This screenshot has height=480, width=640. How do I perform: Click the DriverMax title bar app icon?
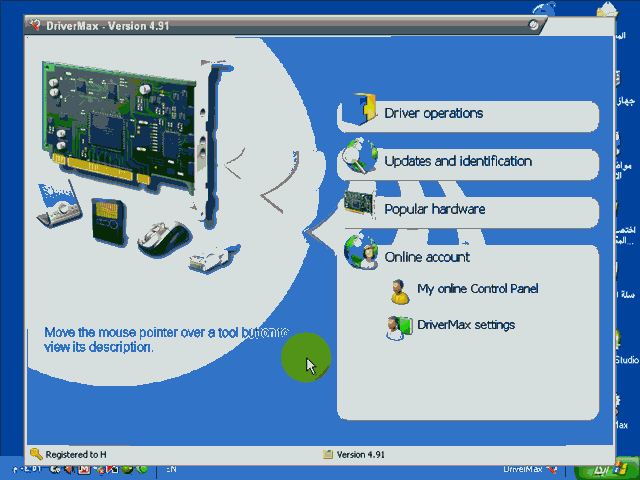click(34, 25)
